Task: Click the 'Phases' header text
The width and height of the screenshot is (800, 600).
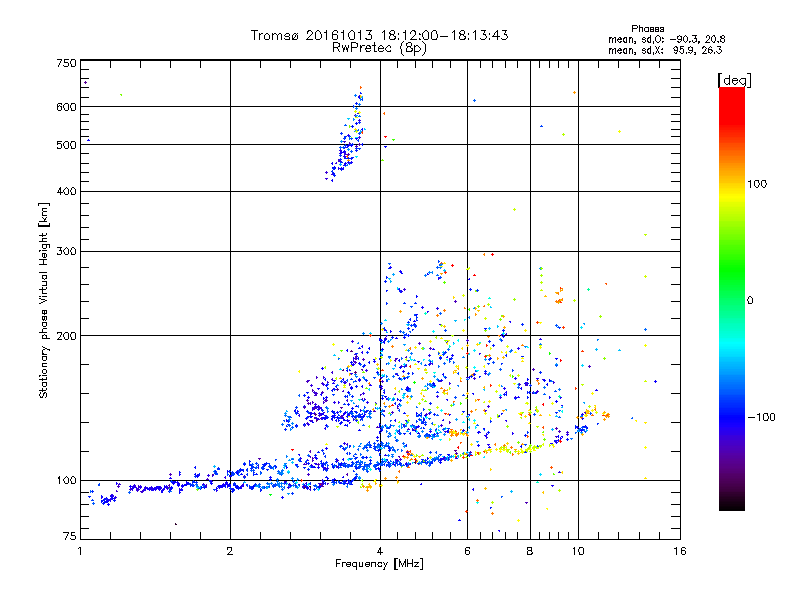Action: (647, 29)
